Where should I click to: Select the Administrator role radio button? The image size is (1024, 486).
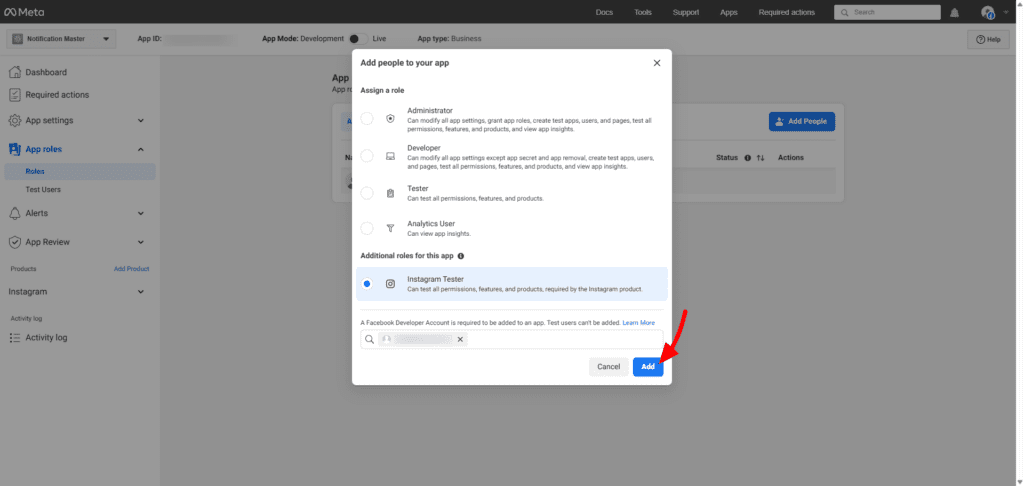(x=367, y=119)
